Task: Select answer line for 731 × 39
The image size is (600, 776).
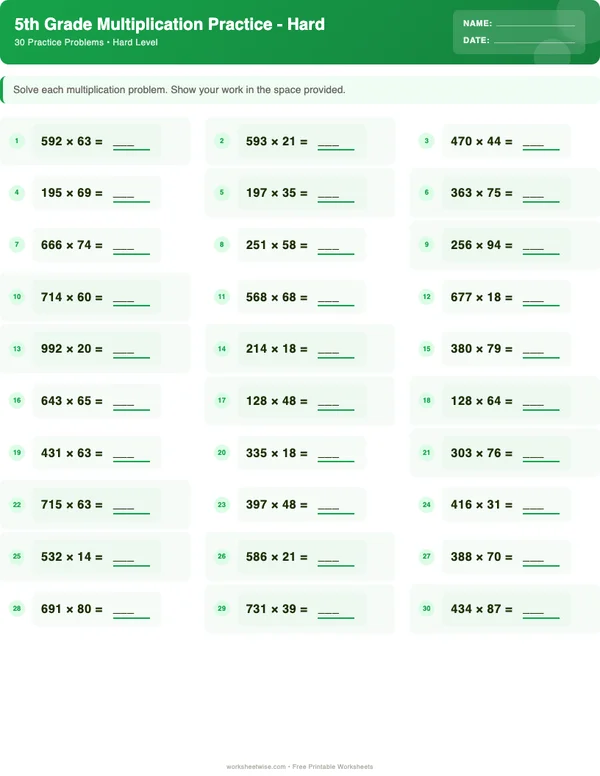Action: pos(336,613)
